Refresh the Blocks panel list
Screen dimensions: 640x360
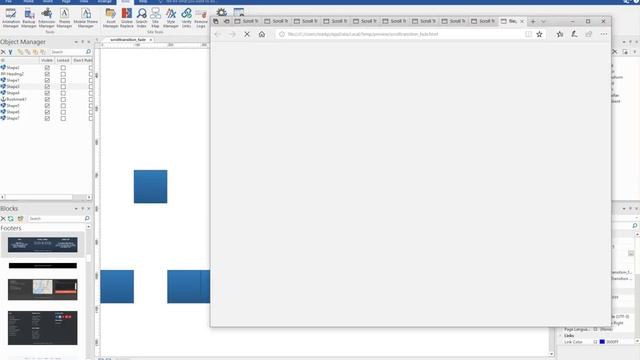point(11,219)
